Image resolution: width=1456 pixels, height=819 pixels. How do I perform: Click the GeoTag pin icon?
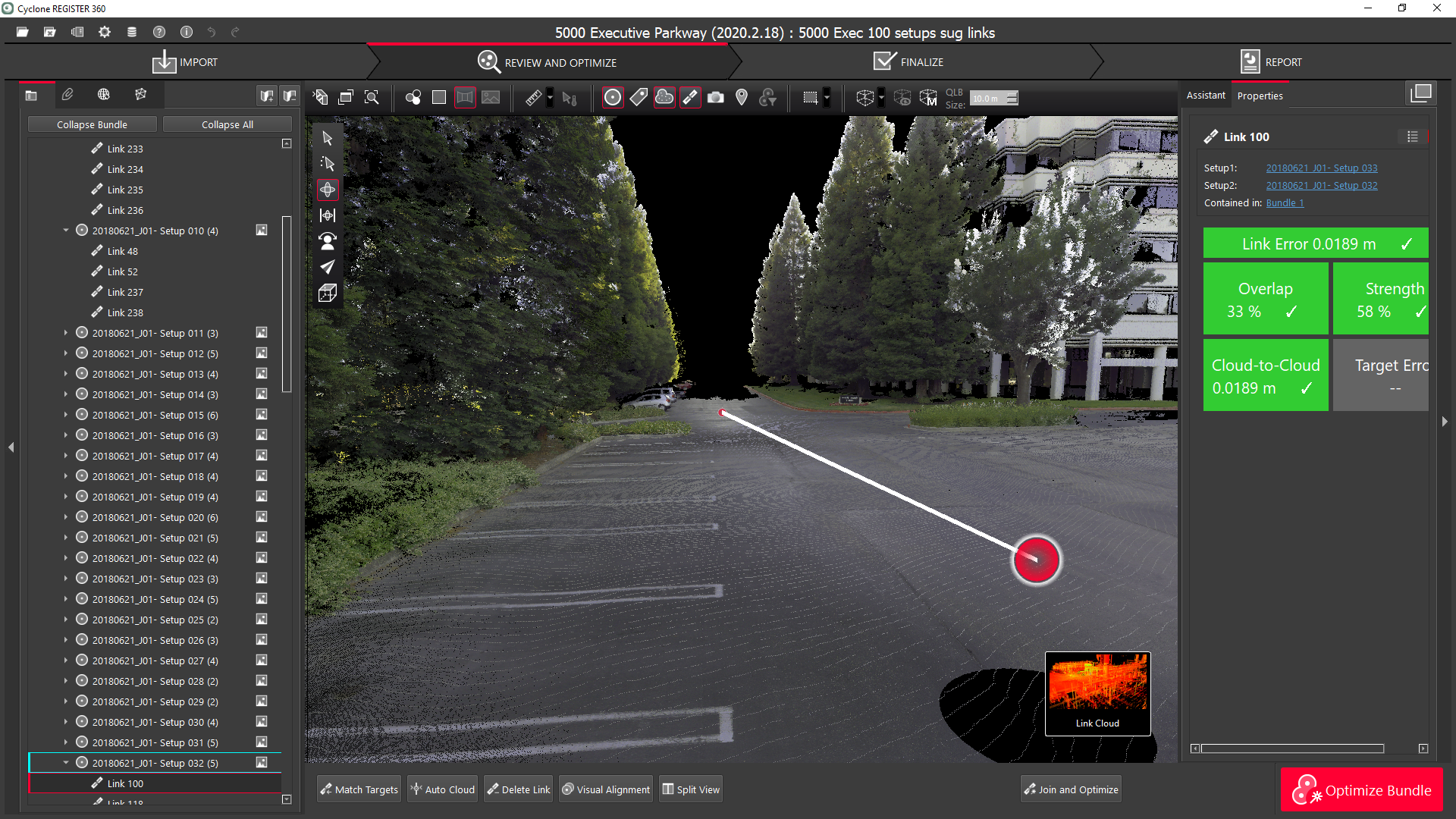(742, 98)
